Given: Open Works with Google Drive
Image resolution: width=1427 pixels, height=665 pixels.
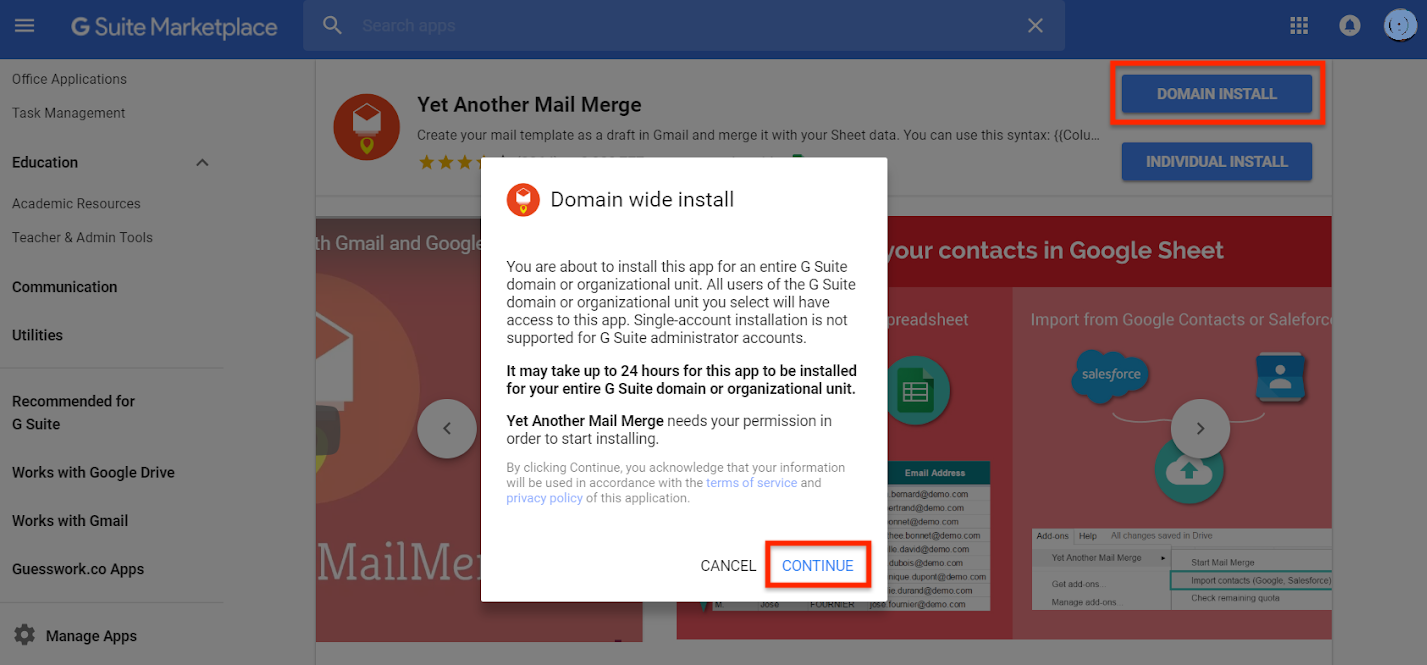Looking at the screenshot, I should tap(93, 472).
